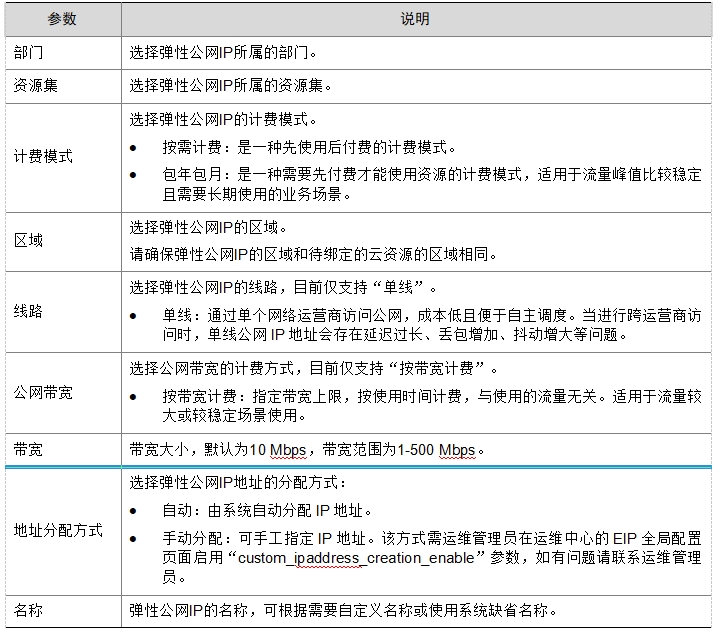716x631 pixels.
Task: Click line 选择公网带宽的计费方式，目前仅支持“按带宽计费”。
Action: tap(314, 368)
